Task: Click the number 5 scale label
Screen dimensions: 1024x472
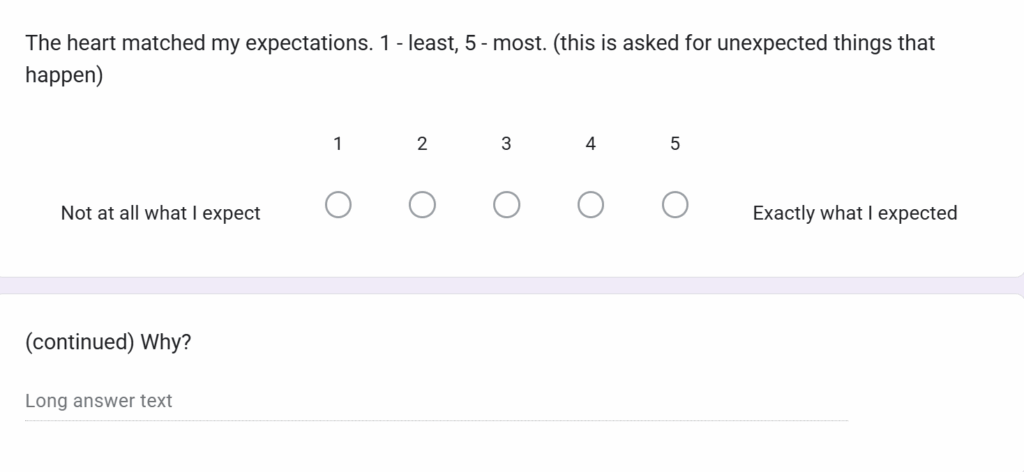Action: (x=675, y=144)
